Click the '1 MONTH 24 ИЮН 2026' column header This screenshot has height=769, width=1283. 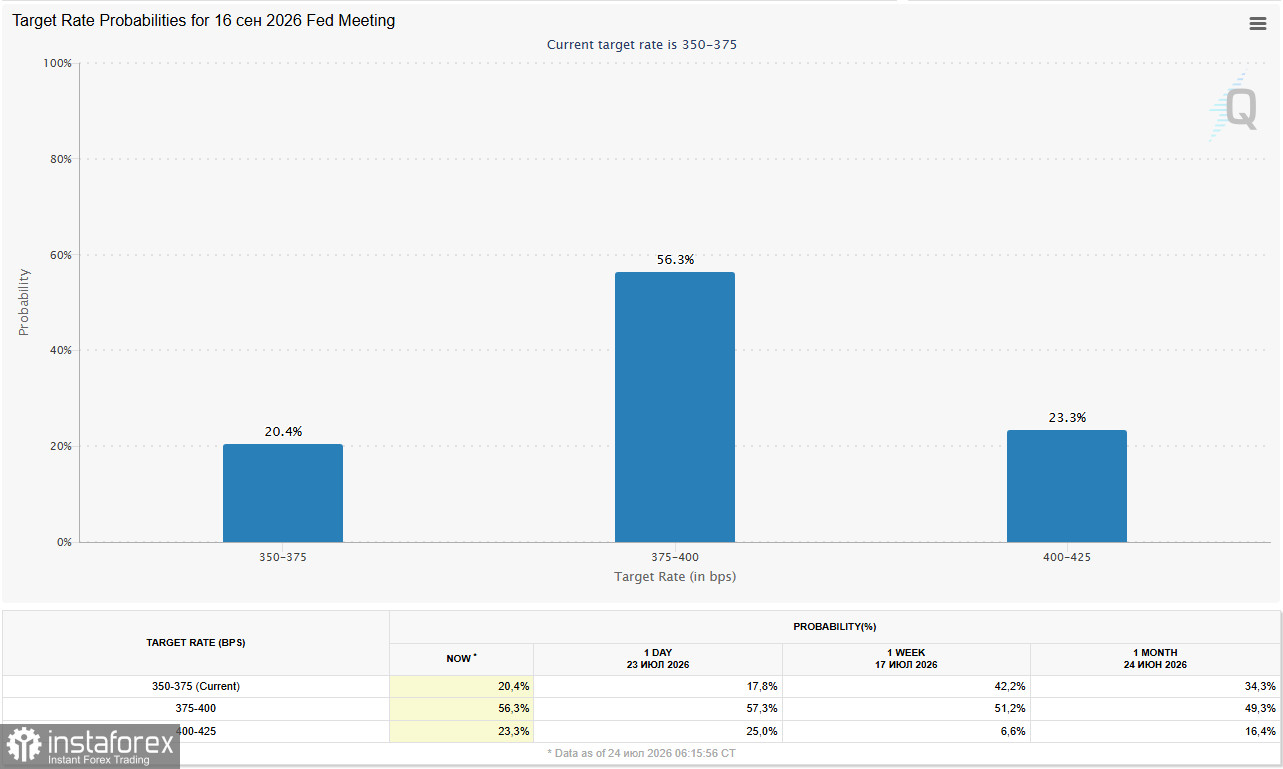[x=1155, y=659]
